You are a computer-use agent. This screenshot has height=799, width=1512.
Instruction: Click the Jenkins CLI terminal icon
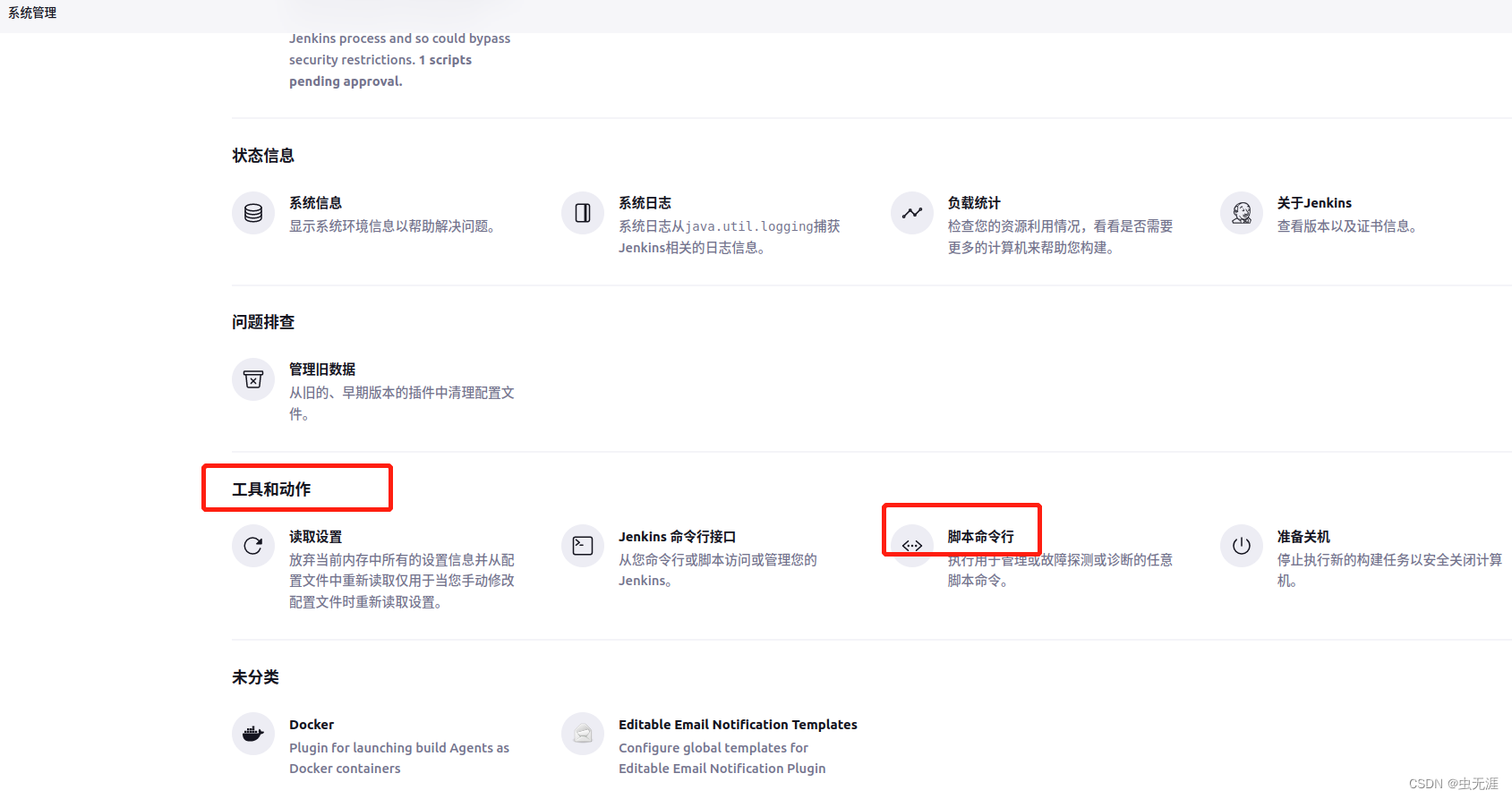583,546
